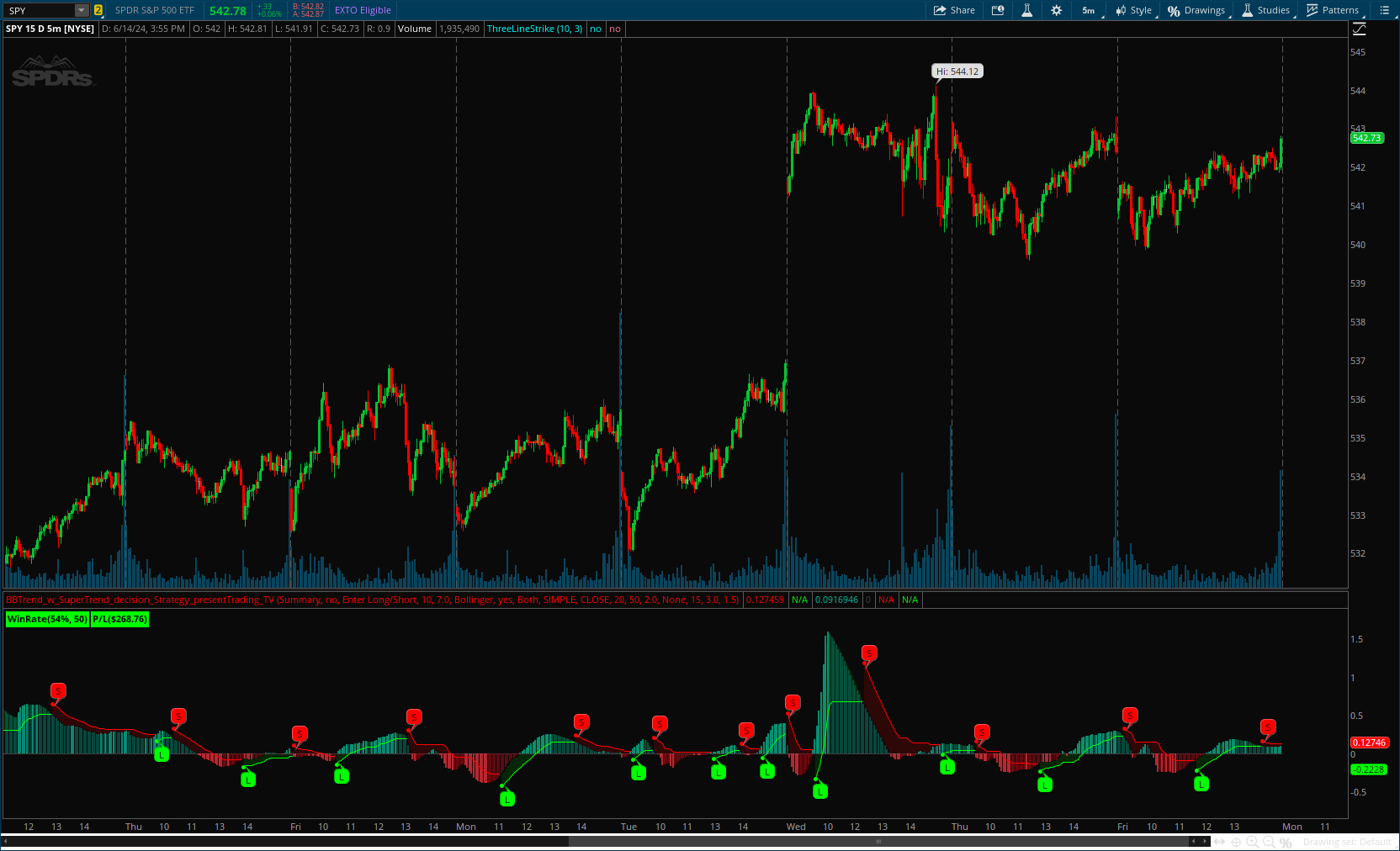This screenshot has height=851, width=1400.
Task: Open the alert/calendar icon in toolbar
Action: [998, 10]
